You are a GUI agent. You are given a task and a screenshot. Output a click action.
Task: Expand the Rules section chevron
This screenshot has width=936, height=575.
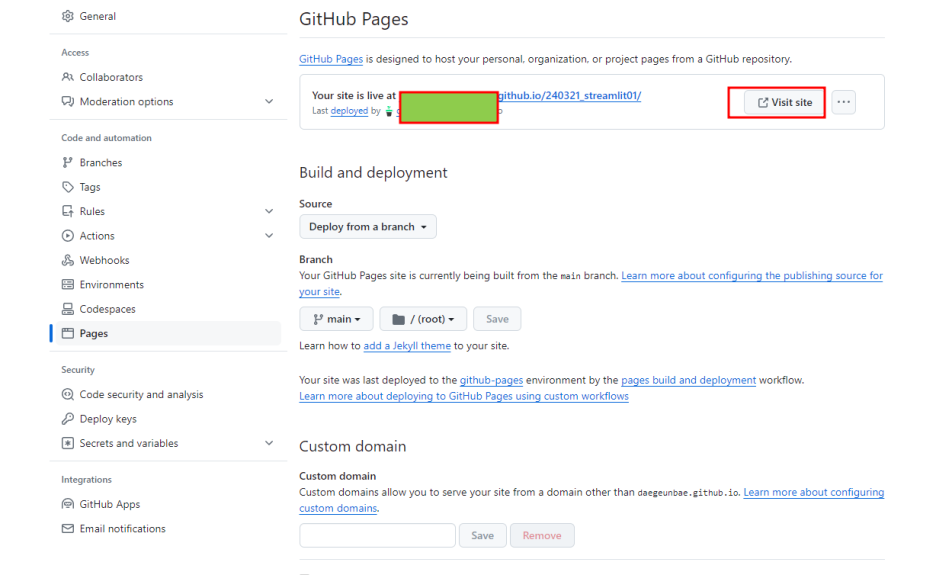tap(269, 211)
